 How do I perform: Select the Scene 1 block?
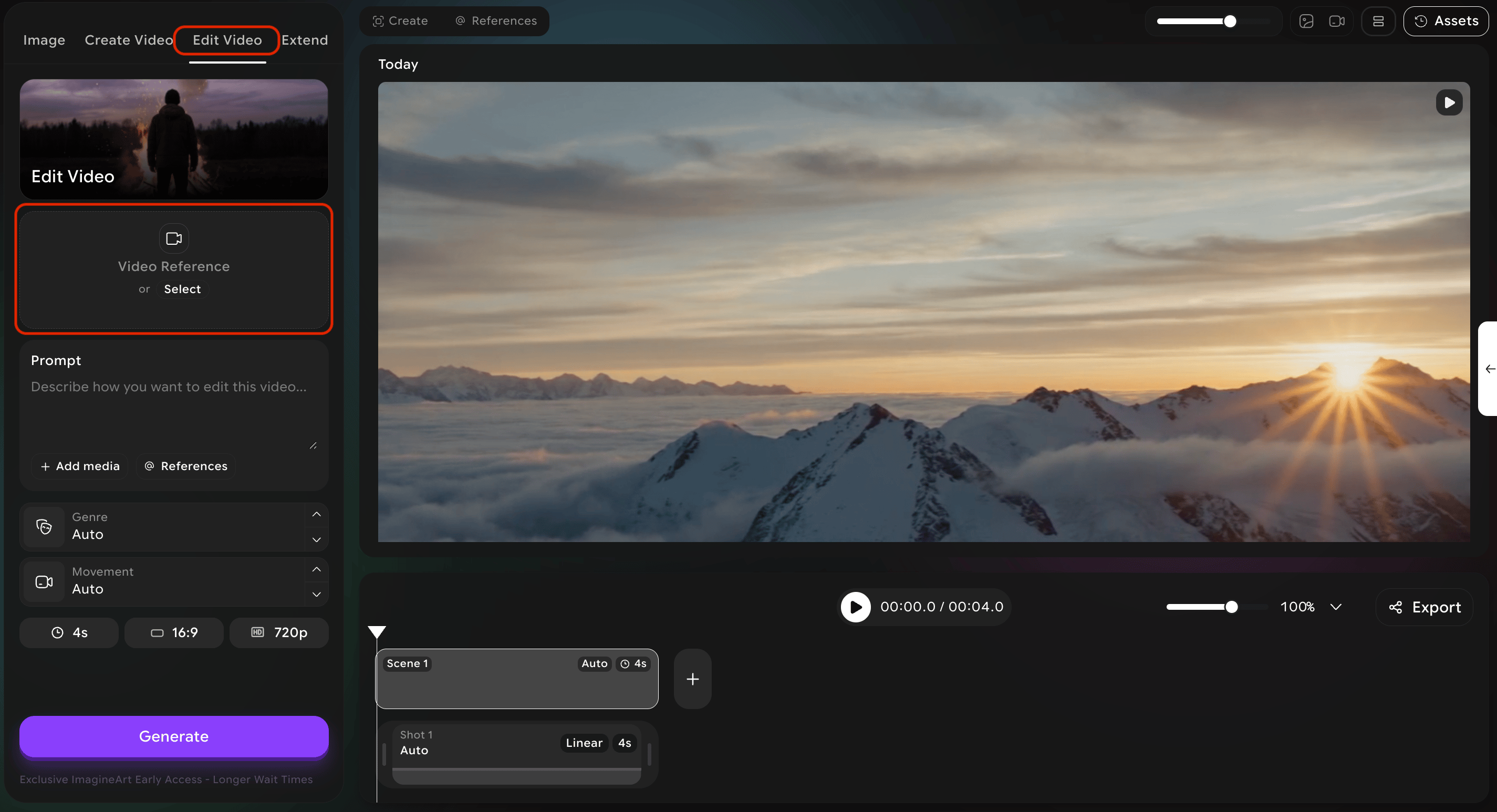click(517, 679)
